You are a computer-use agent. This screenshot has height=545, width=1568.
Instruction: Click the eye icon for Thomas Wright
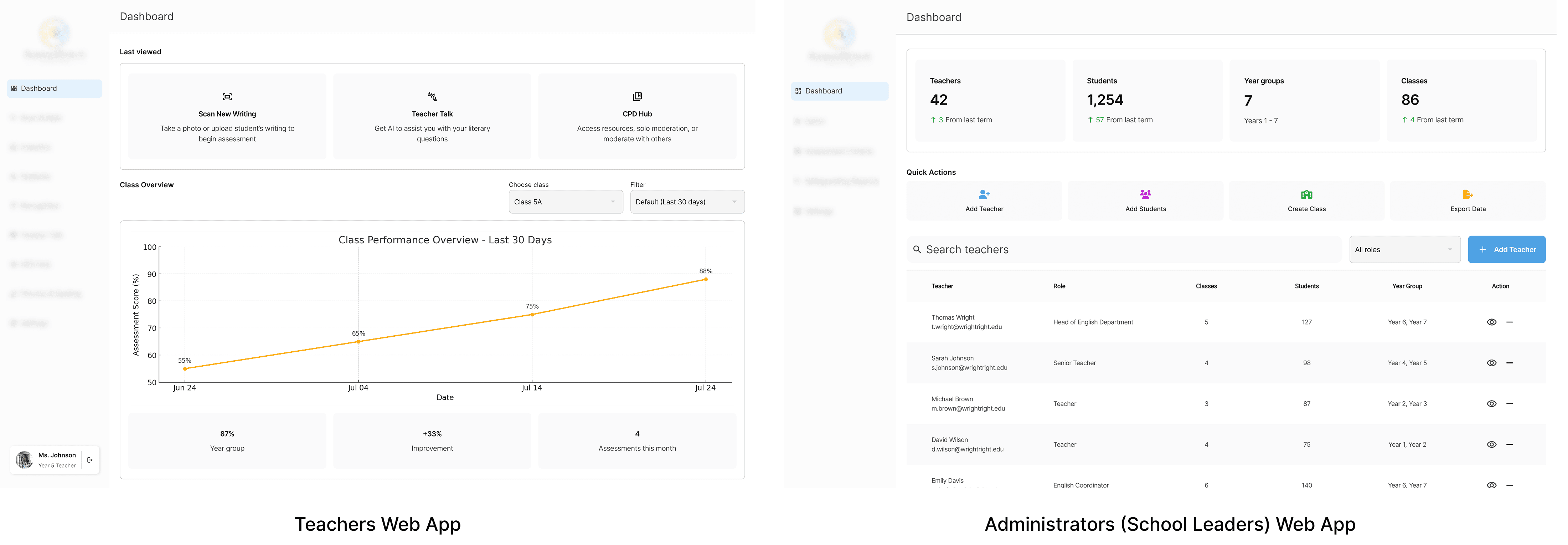coord(1491,322)
